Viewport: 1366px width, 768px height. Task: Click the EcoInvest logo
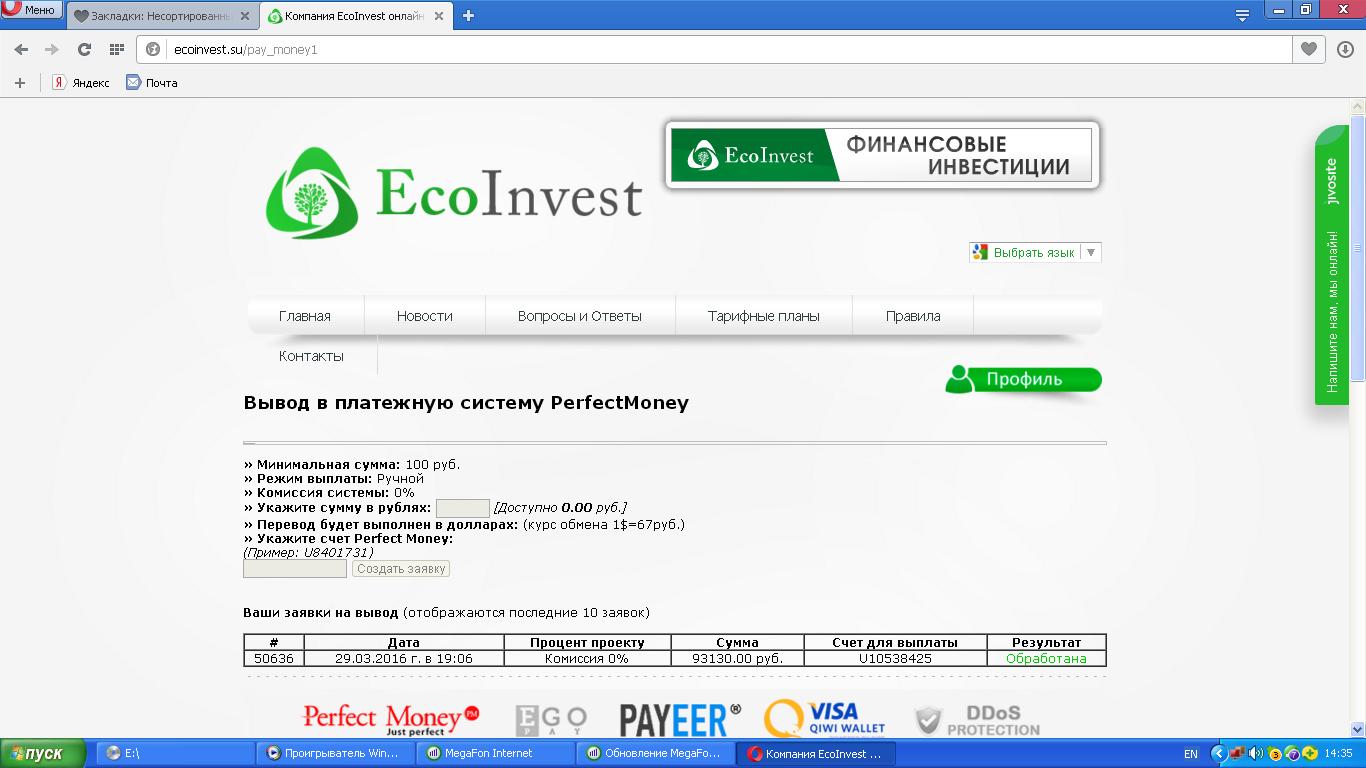coord(453,193)
